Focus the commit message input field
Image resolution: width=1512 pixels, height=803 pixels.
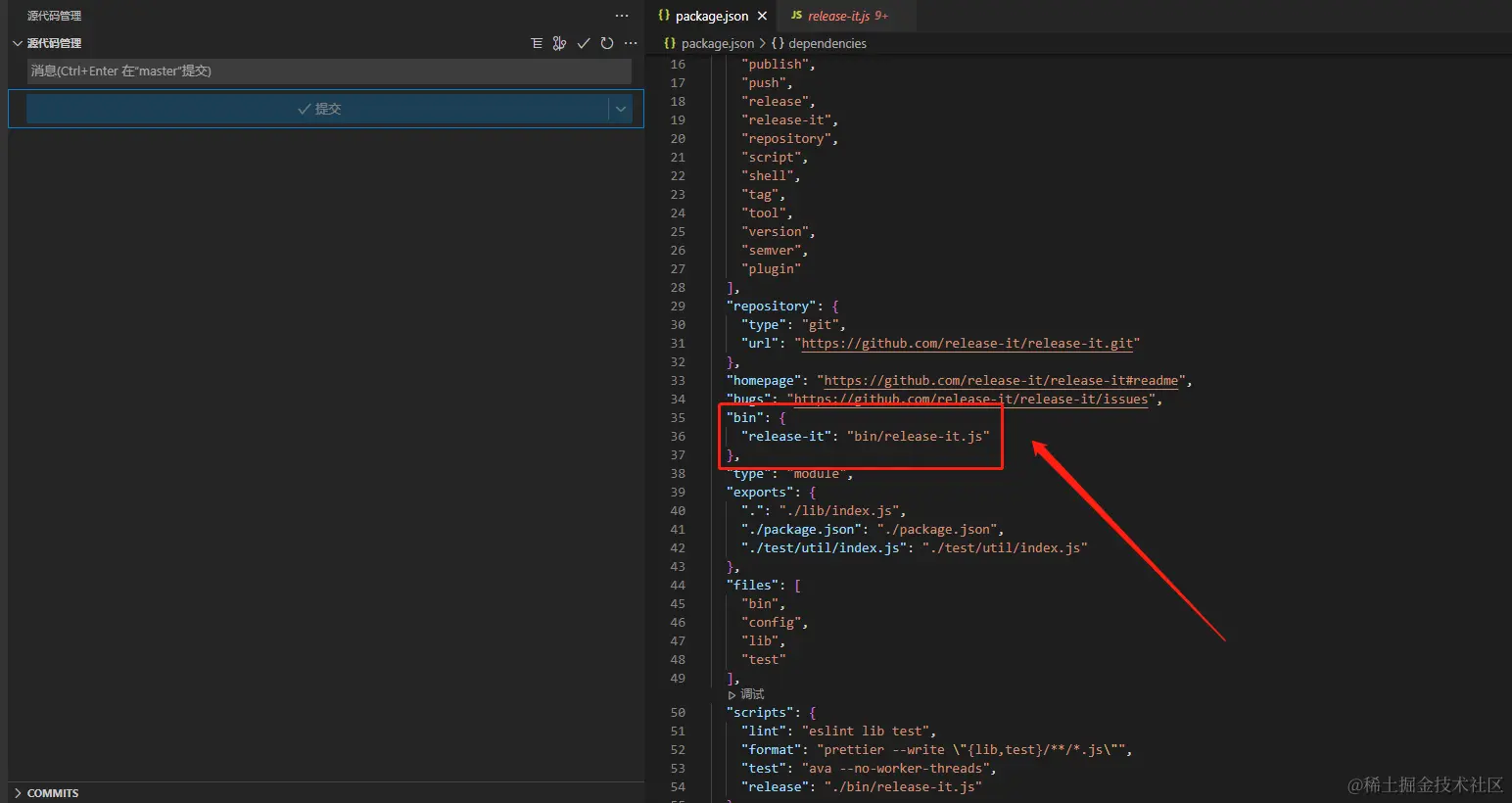329,71
